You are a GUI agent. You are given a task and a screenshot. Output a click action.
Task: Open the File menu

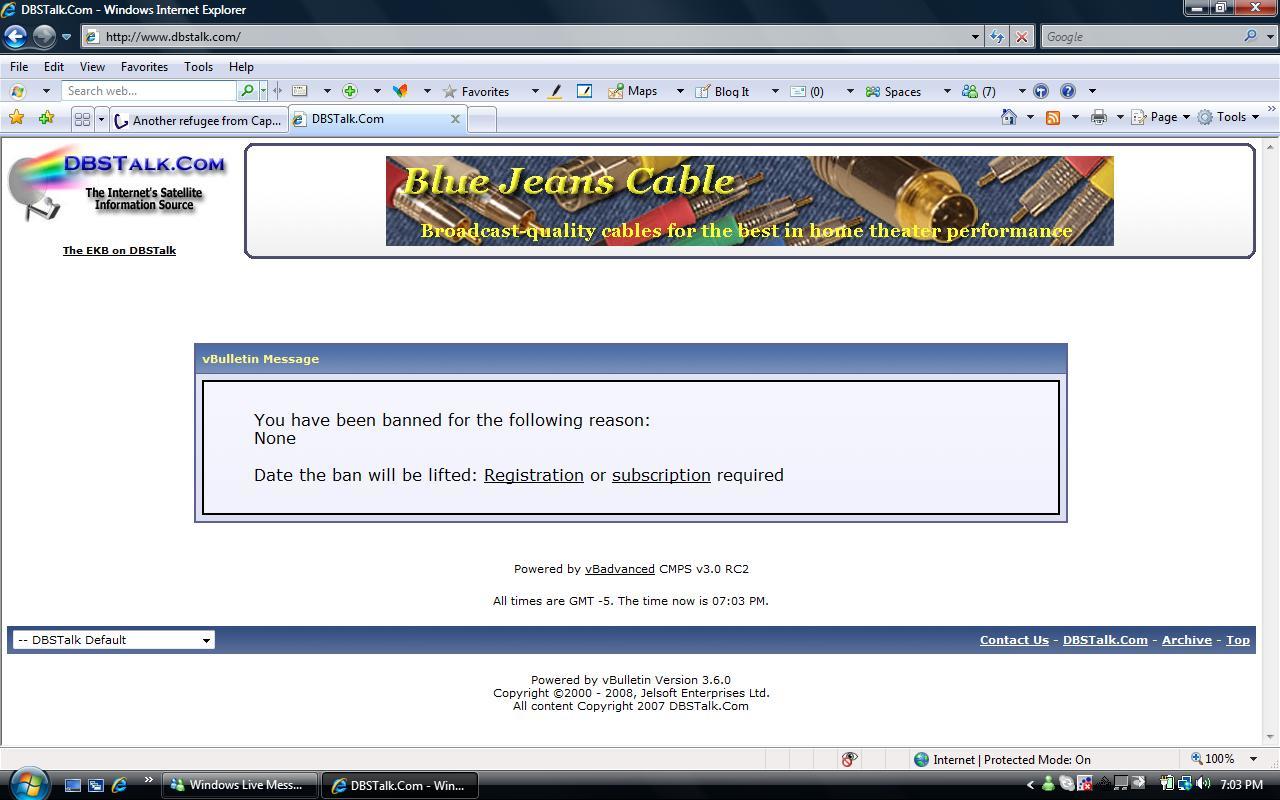point(19,66)
